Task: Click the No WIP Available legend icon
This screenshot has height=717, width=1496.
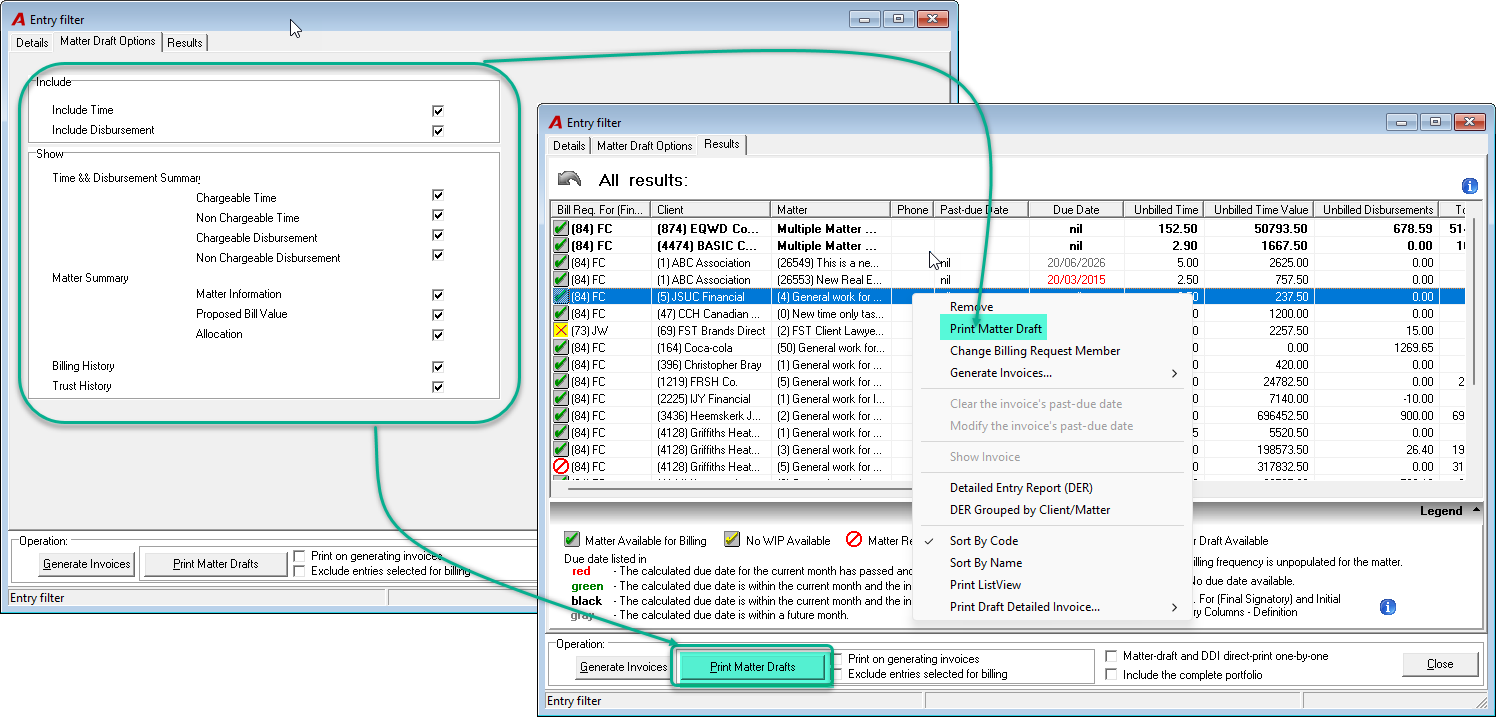Action: click(x=731, y=540)
